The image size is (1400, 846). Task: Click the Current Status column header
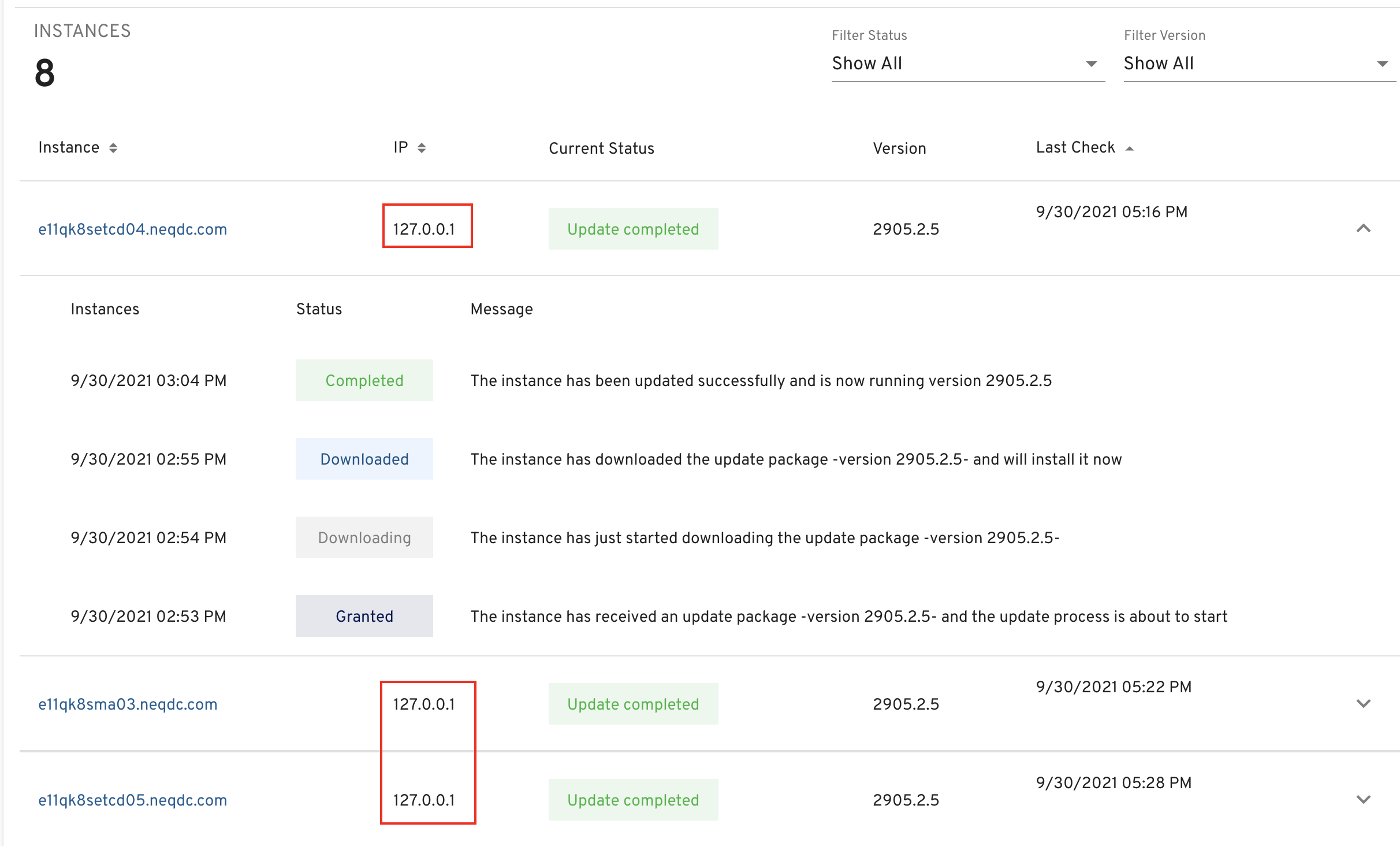tap(601, 149)
